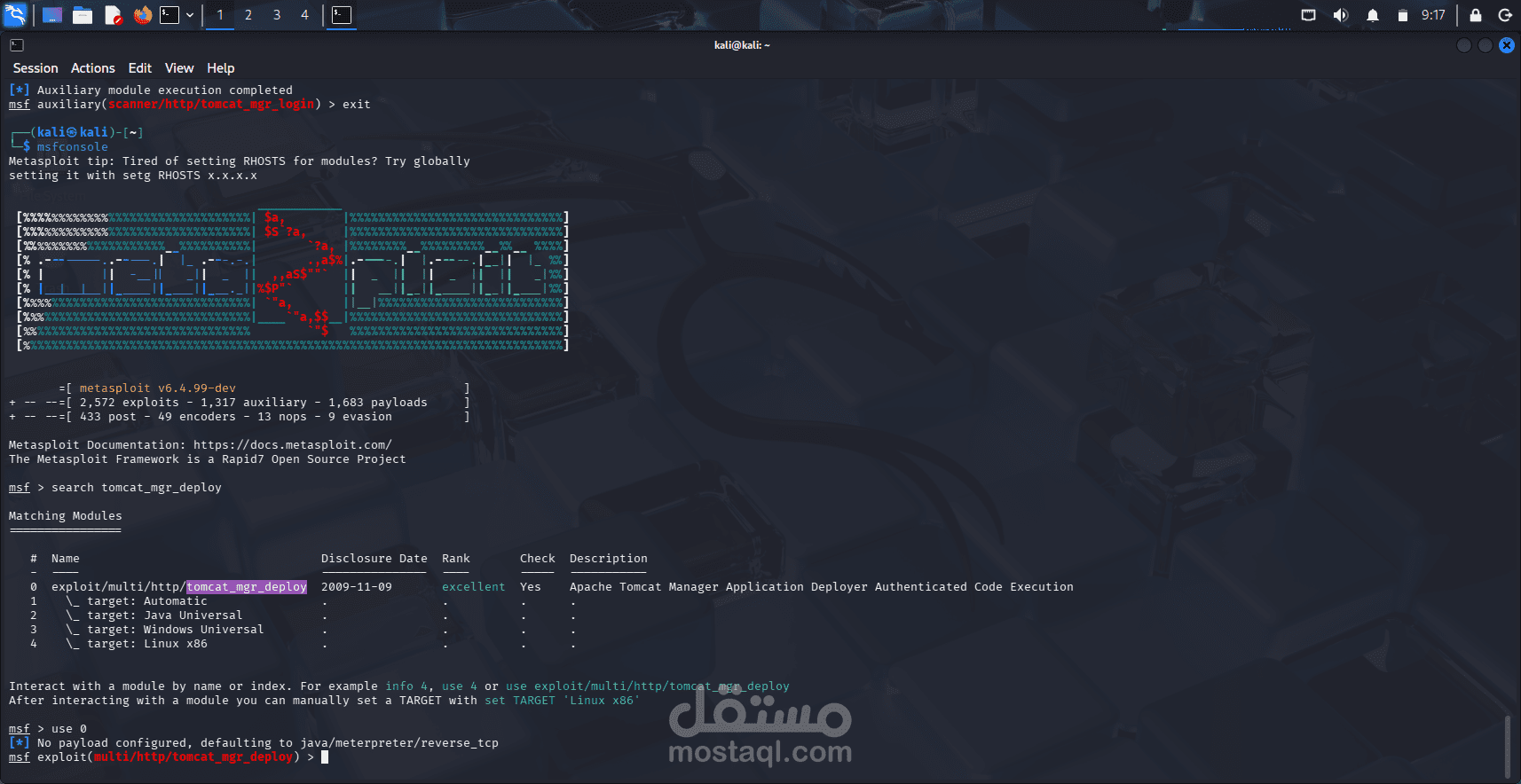Click the 'Name' column header
The width and height of the screenshot is (1521, 784).
click(66, 559)
